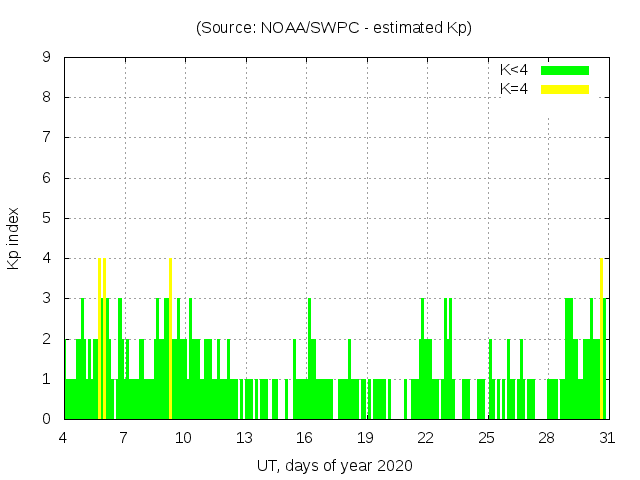Click the NOAA/SWPC source title text
Image resolution: width=640 pixels, height=480 pixels.
[334, 28]
